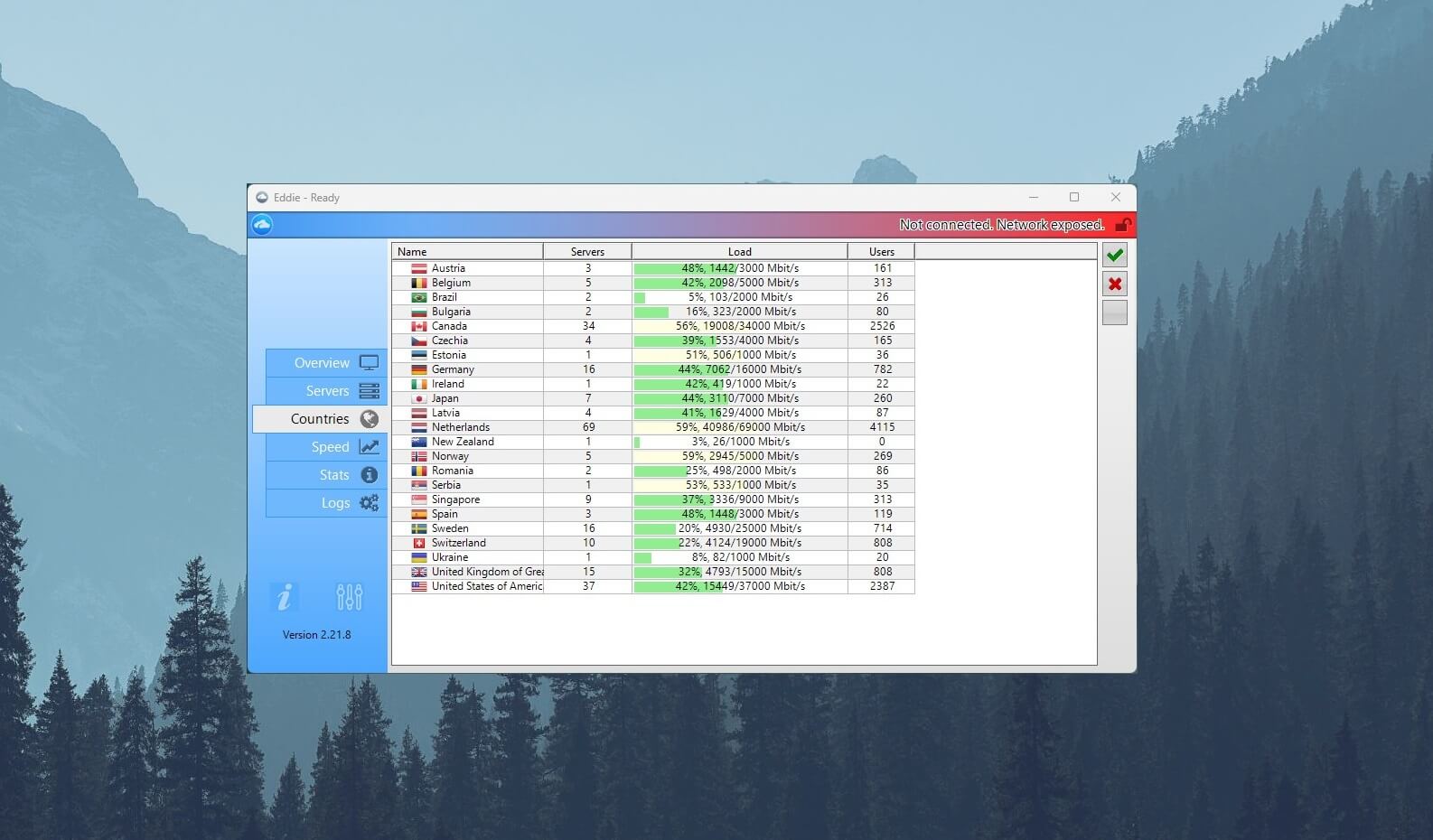Screen dimensions: 1433x840
Task: Select the Sweden country name
Action: (450, 528)
